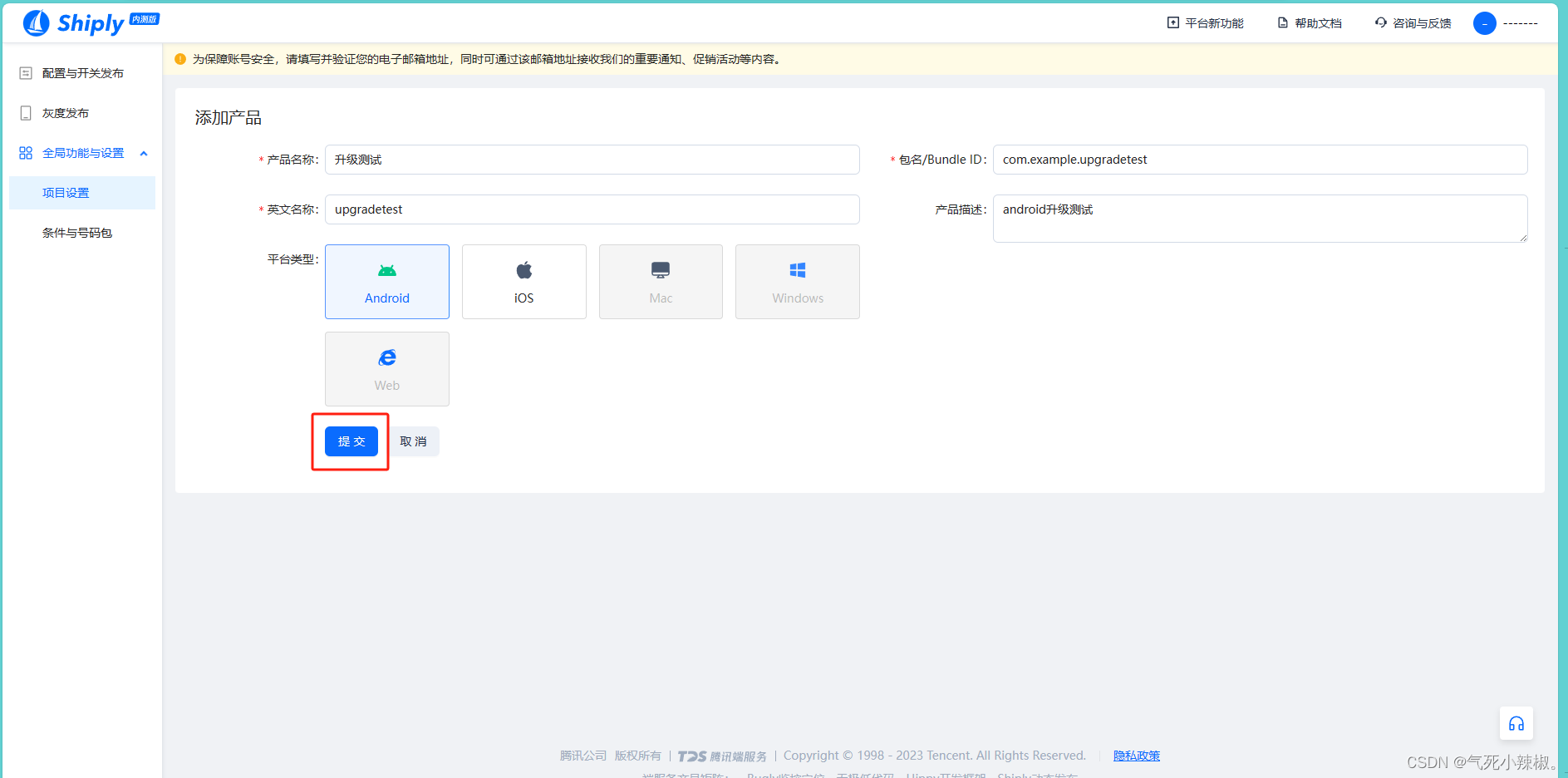This screenshot has width=1568, height=778.
Task: Toggle the Web platform selection card
Action: (386, 368)
